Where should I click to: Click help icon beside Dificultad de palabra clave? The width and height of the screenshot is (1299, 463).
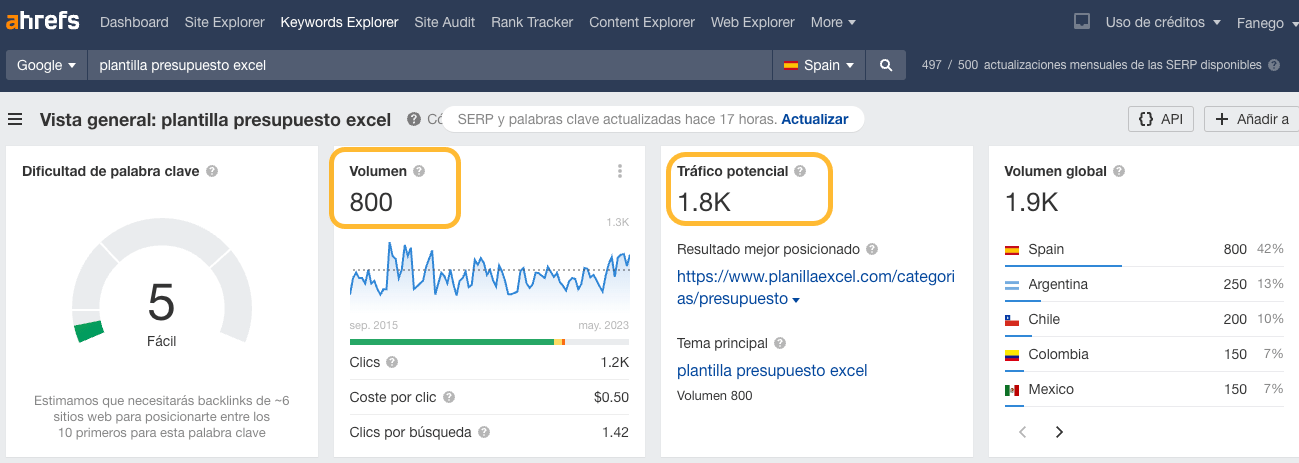[212, 171]
